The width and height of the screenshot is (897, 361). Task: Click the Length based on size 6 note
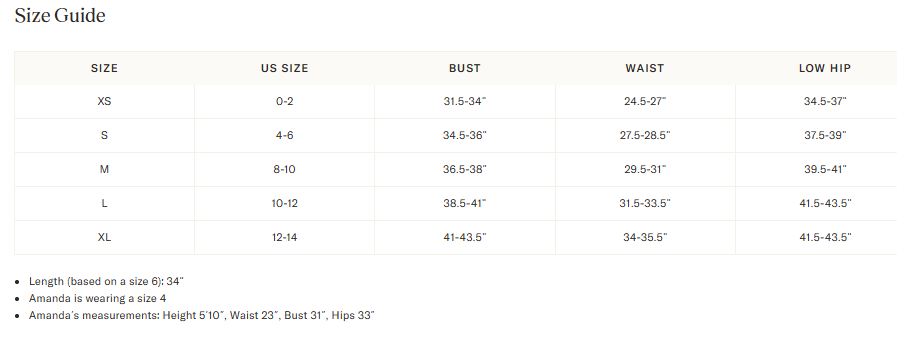pyautogui.click(x=106, y=281)
